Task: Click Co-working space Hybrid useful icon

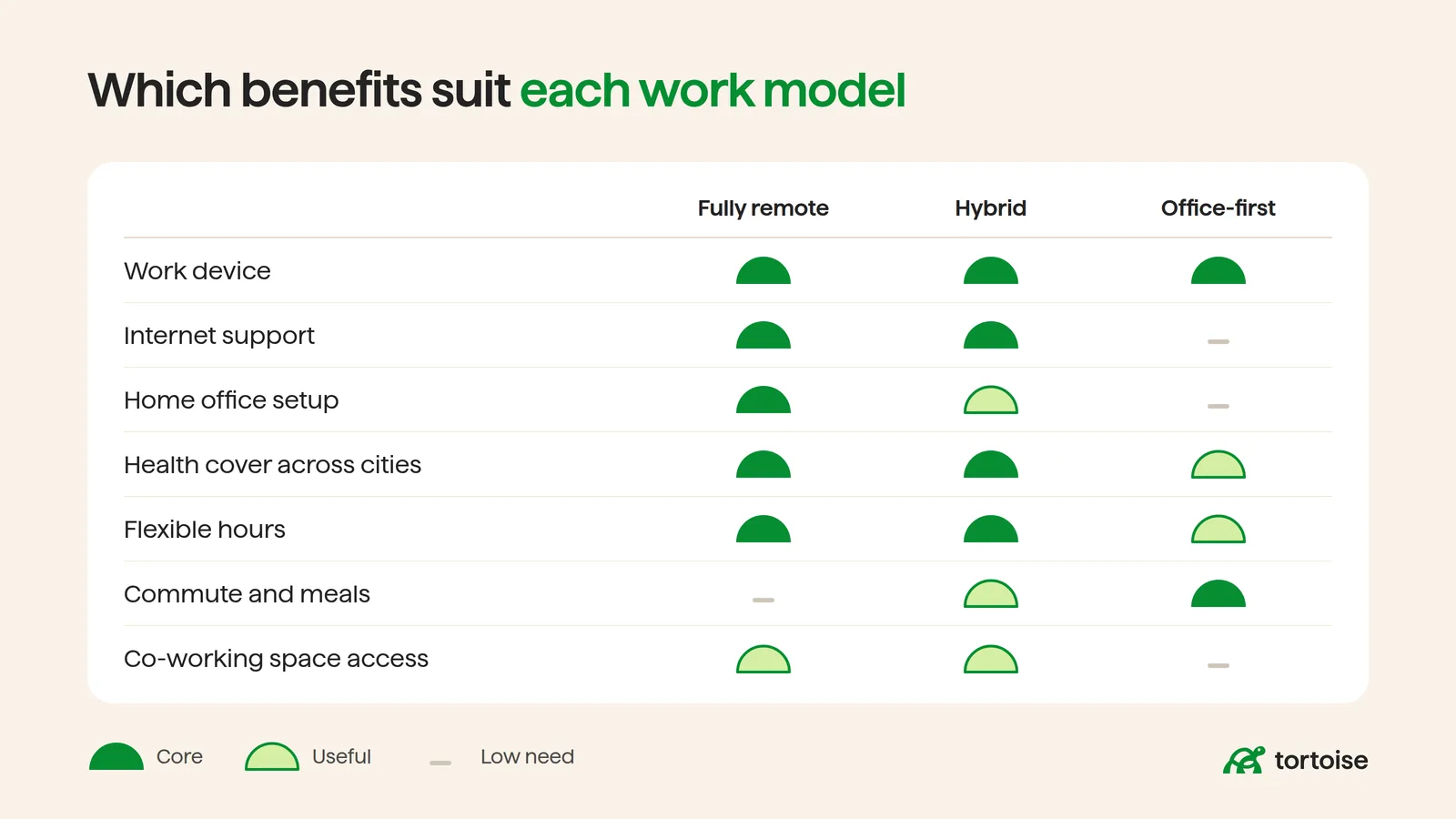Action: coord(991,659)
